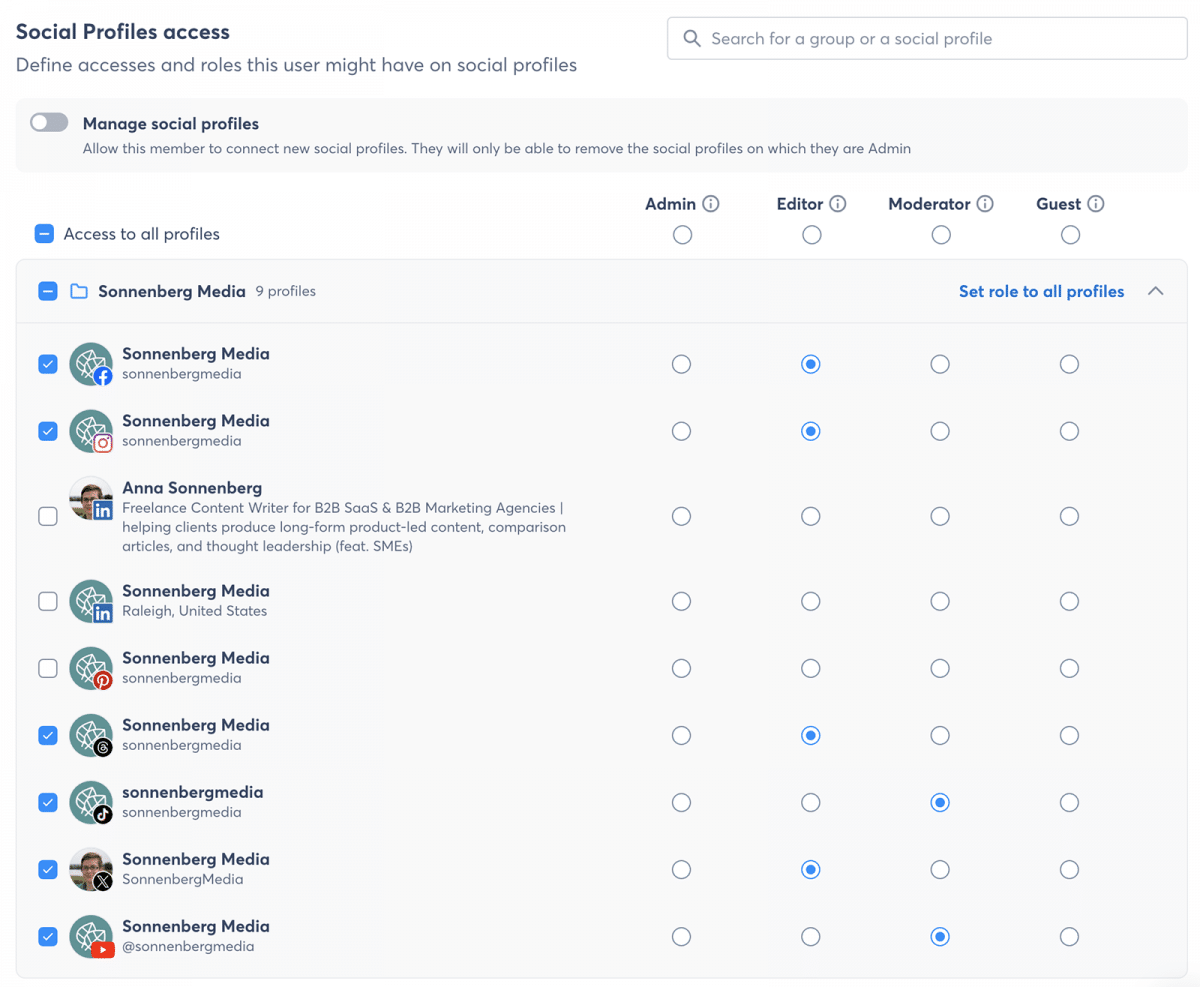
Task: Click the Sonnenberg Media folder icon
Action: (x=79, y=292)
